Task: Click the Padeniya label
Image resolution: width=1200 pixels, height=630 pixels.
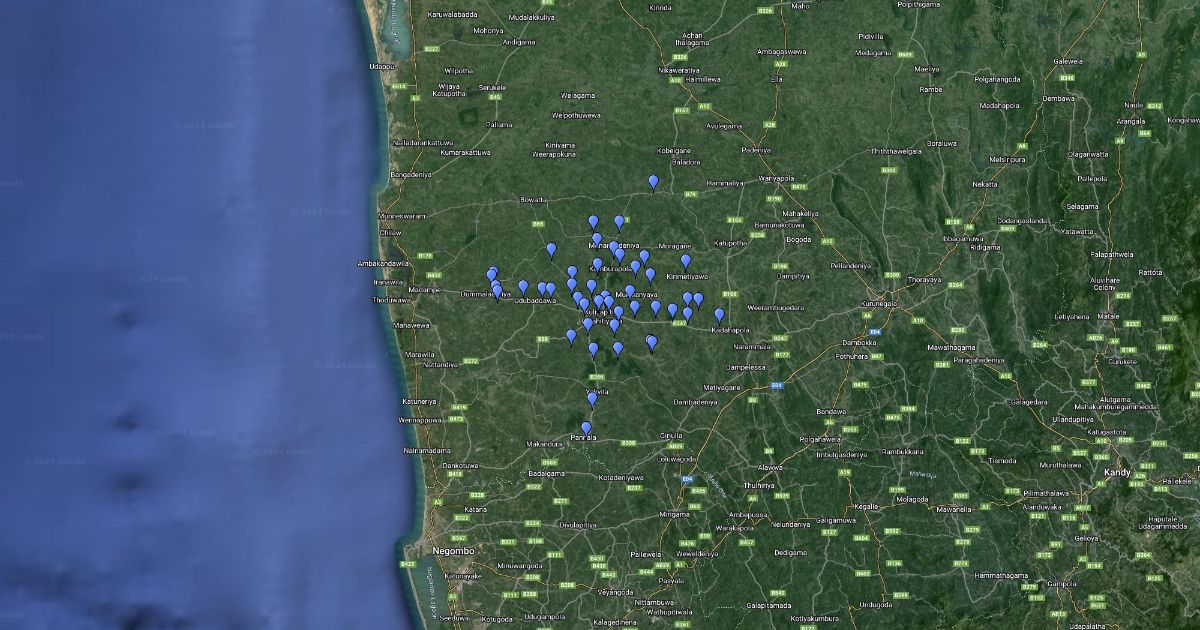Action: tap(756, 149)
